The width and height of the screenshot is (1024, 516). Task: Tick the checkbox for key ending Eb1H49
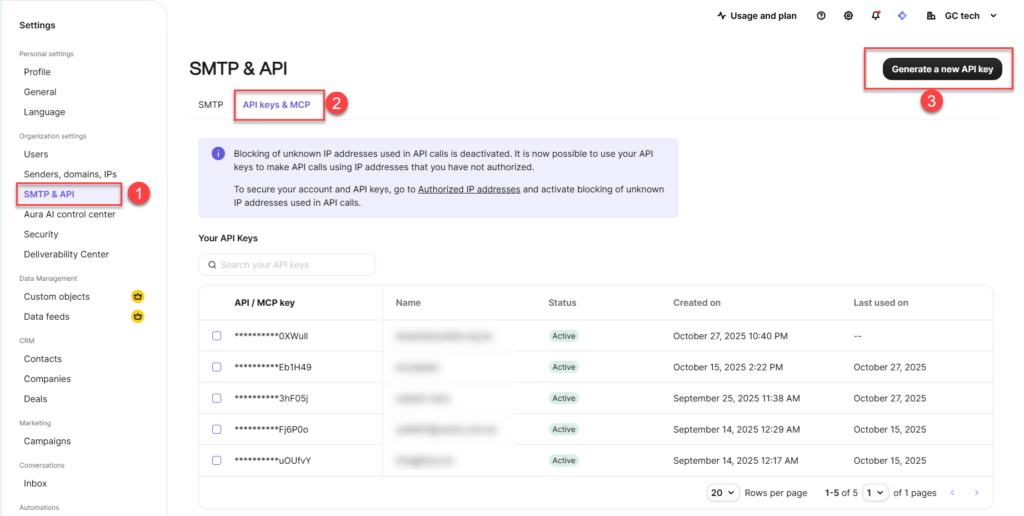tap(217, 367)
